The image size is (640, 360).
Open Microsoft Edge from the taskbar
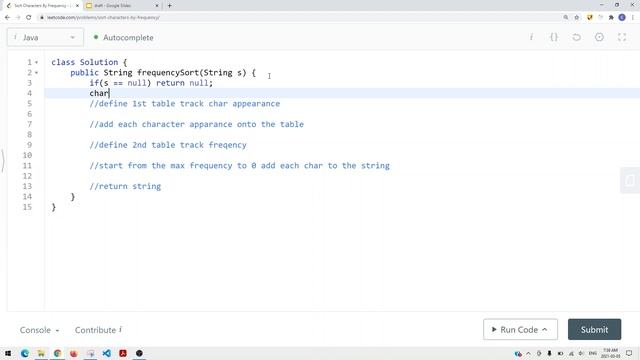(x=24, y=353)
